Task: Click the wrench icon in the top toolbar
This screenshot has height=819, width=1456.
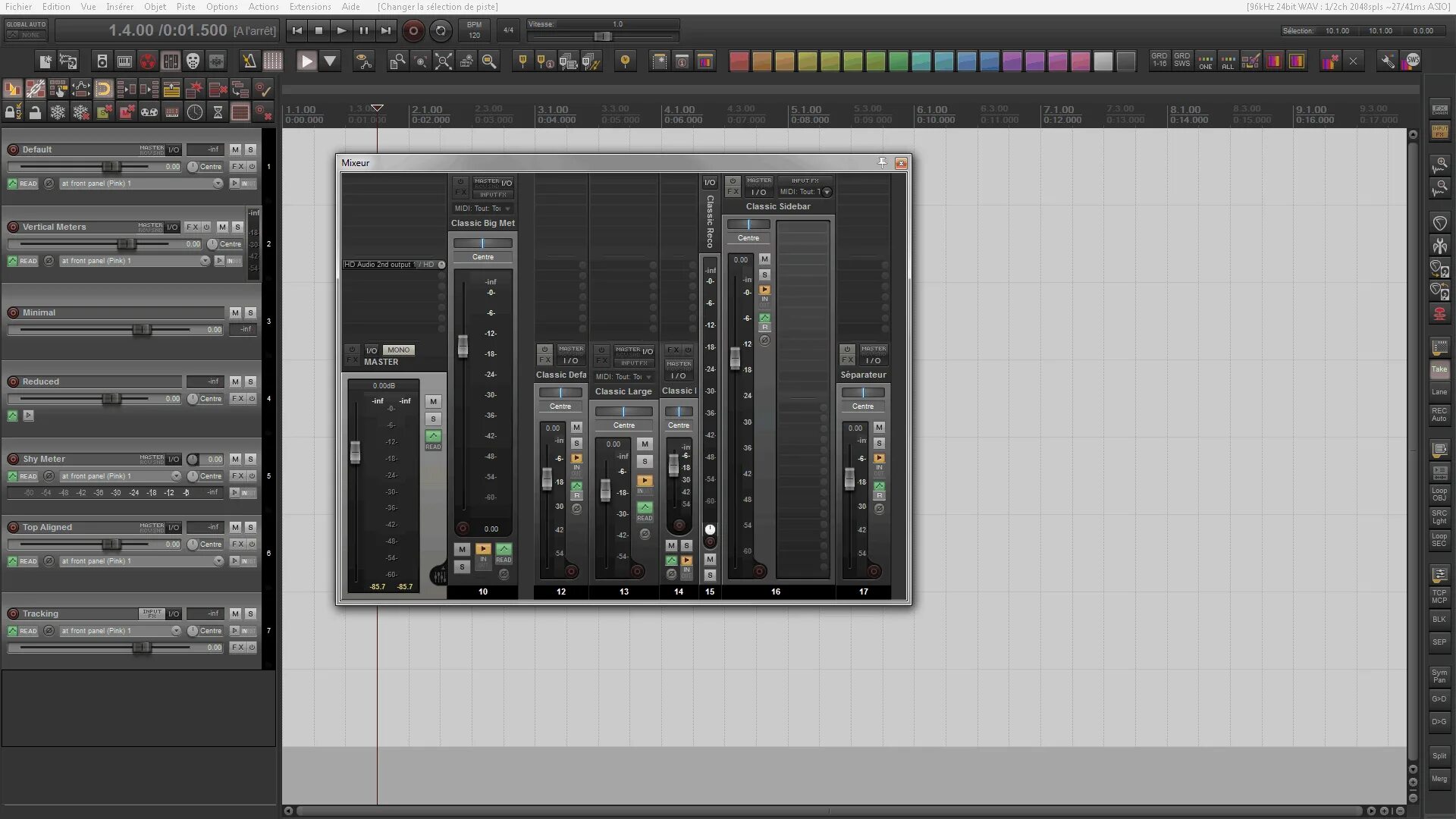Action: [x=1387, y=61]
